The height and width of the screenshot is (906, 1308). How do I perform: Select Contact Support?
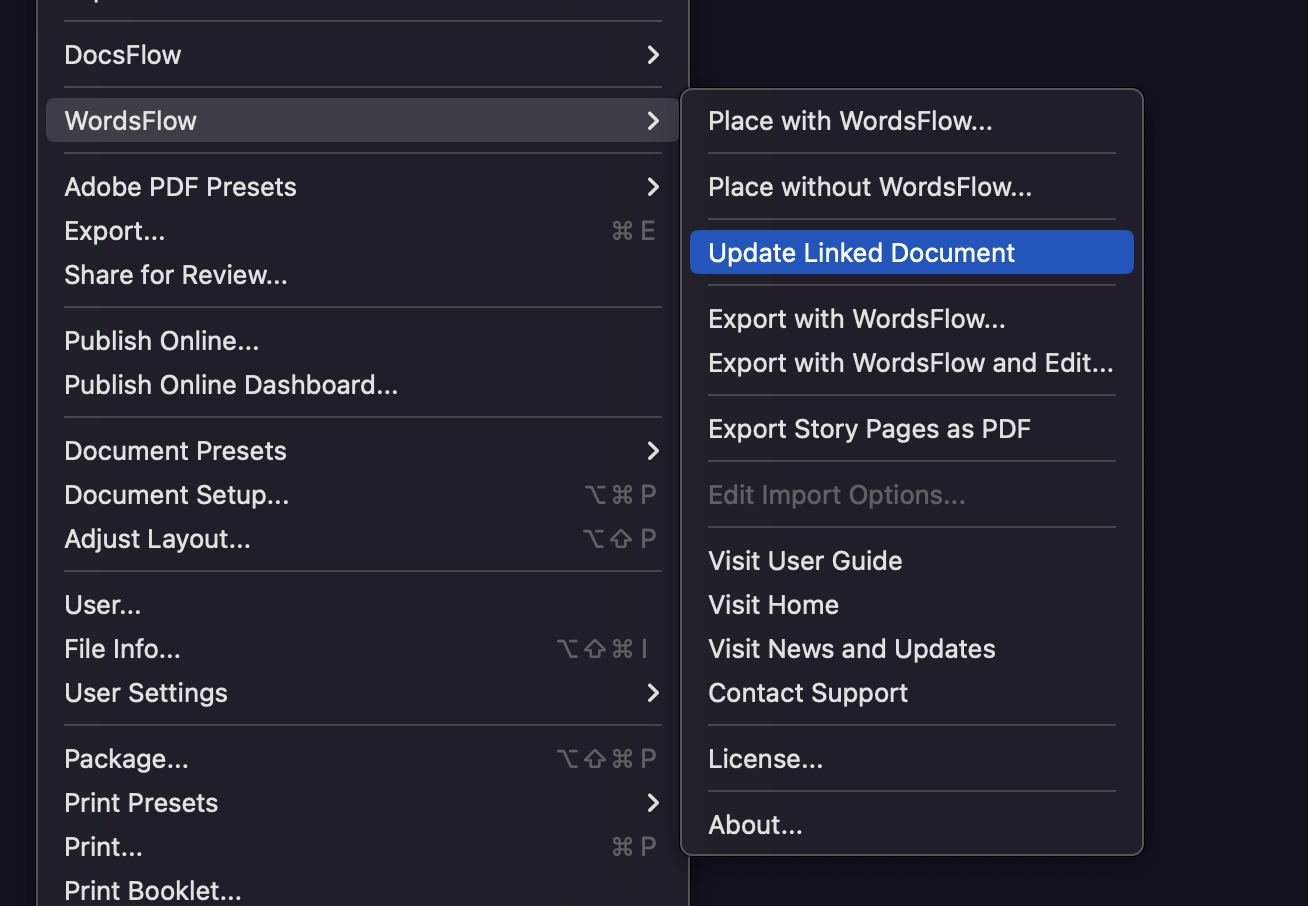pyautogui.click(x=912, y=693)
